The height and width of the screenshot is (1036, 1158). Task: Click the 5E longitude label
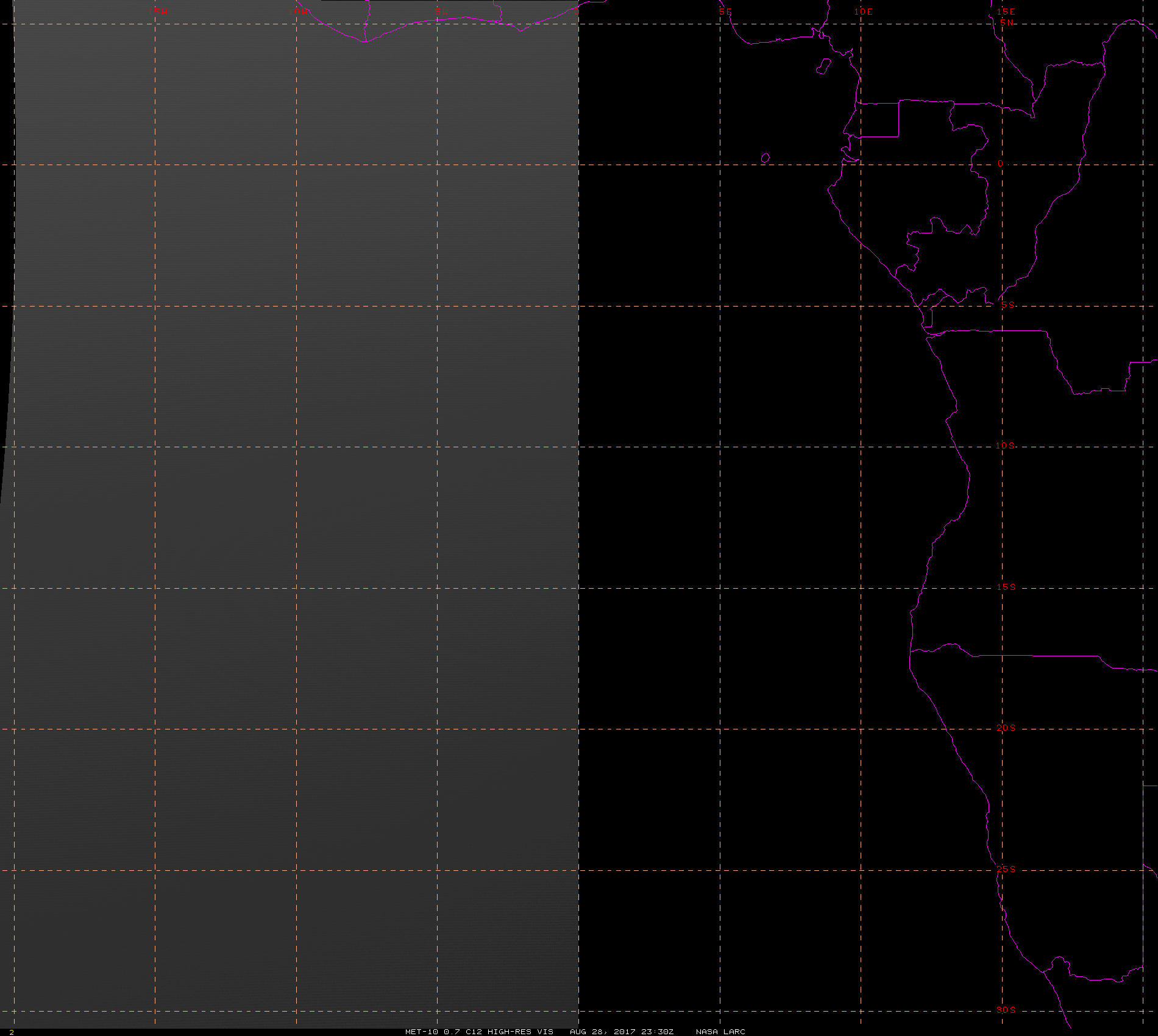(x=725, y=12)
